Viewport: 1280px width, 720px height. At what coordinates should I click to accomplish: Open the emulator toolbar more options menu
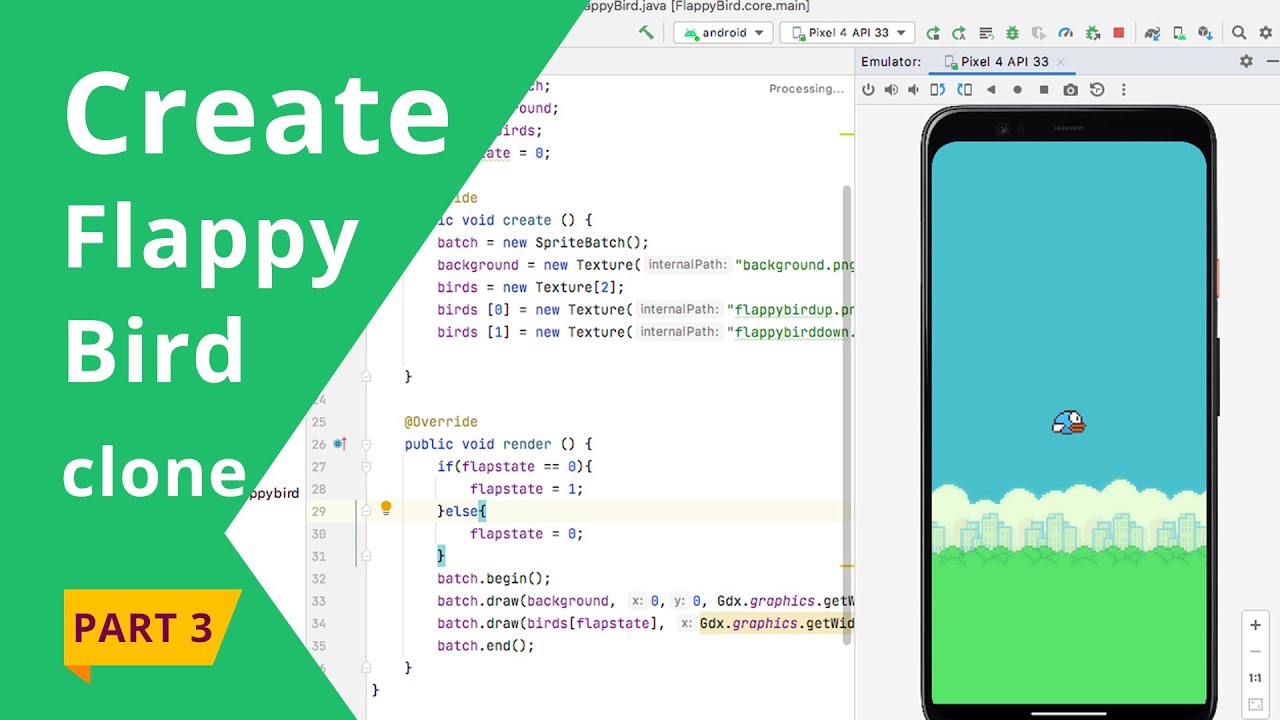(1123, 89)
